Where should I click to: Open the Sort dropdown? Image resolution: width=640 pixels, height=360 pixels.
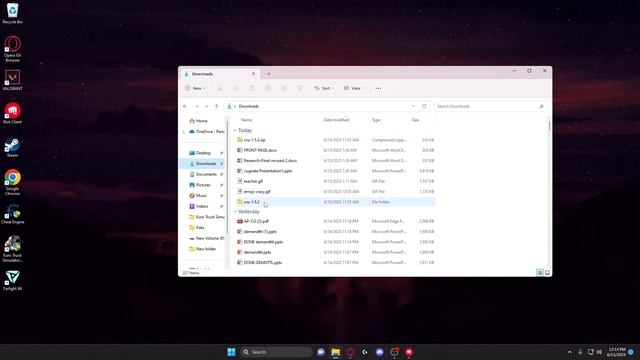[x=324, y=88]
